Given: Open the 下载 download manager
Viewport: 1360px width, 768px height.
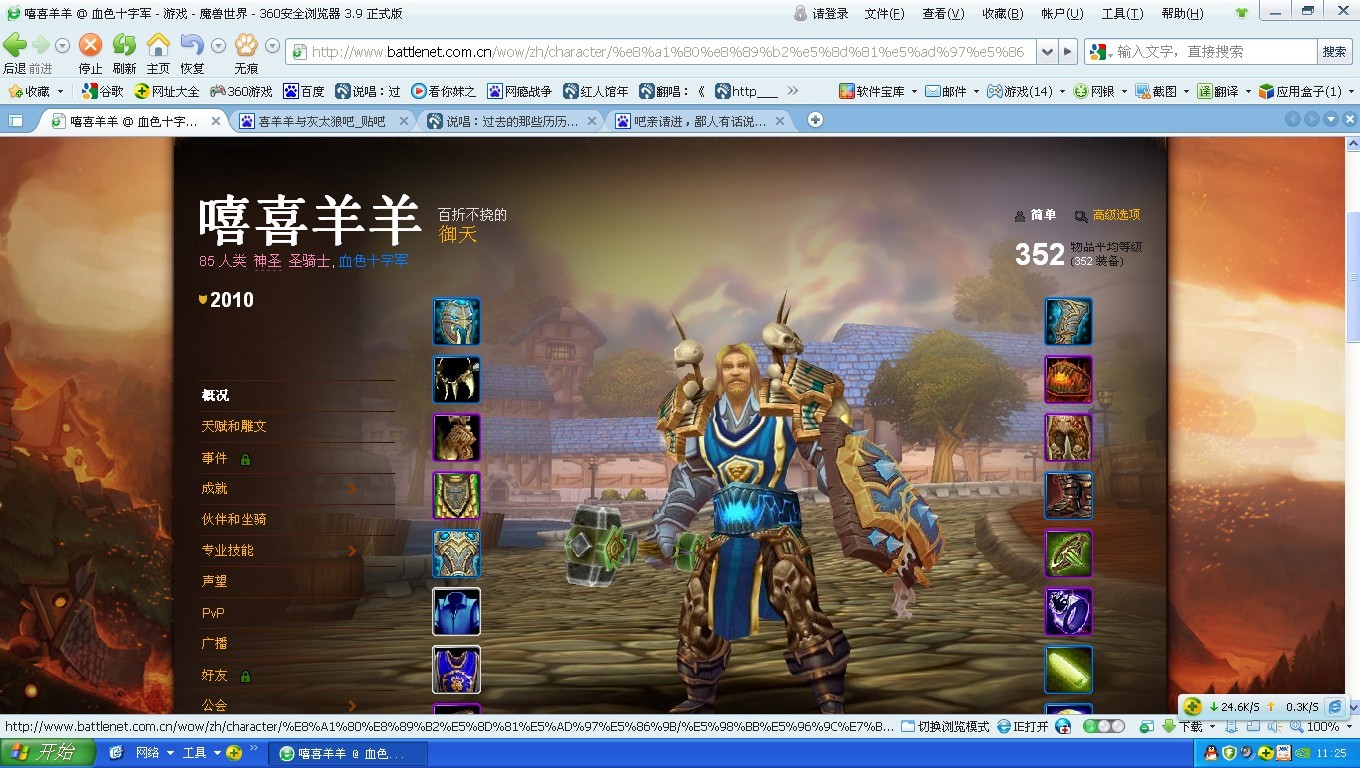Looking at the screenshot, I should (1182, 726).
